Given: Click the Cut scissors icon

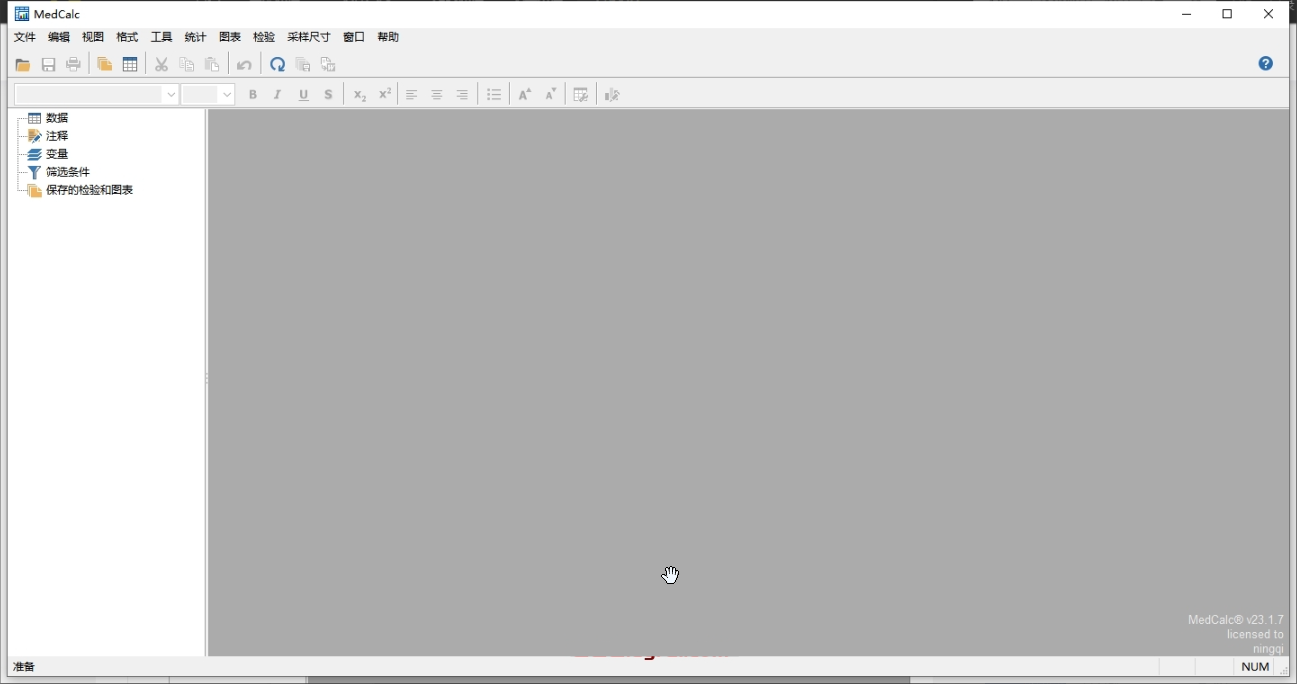Looking at the screenshot, I should coord(161,64).
